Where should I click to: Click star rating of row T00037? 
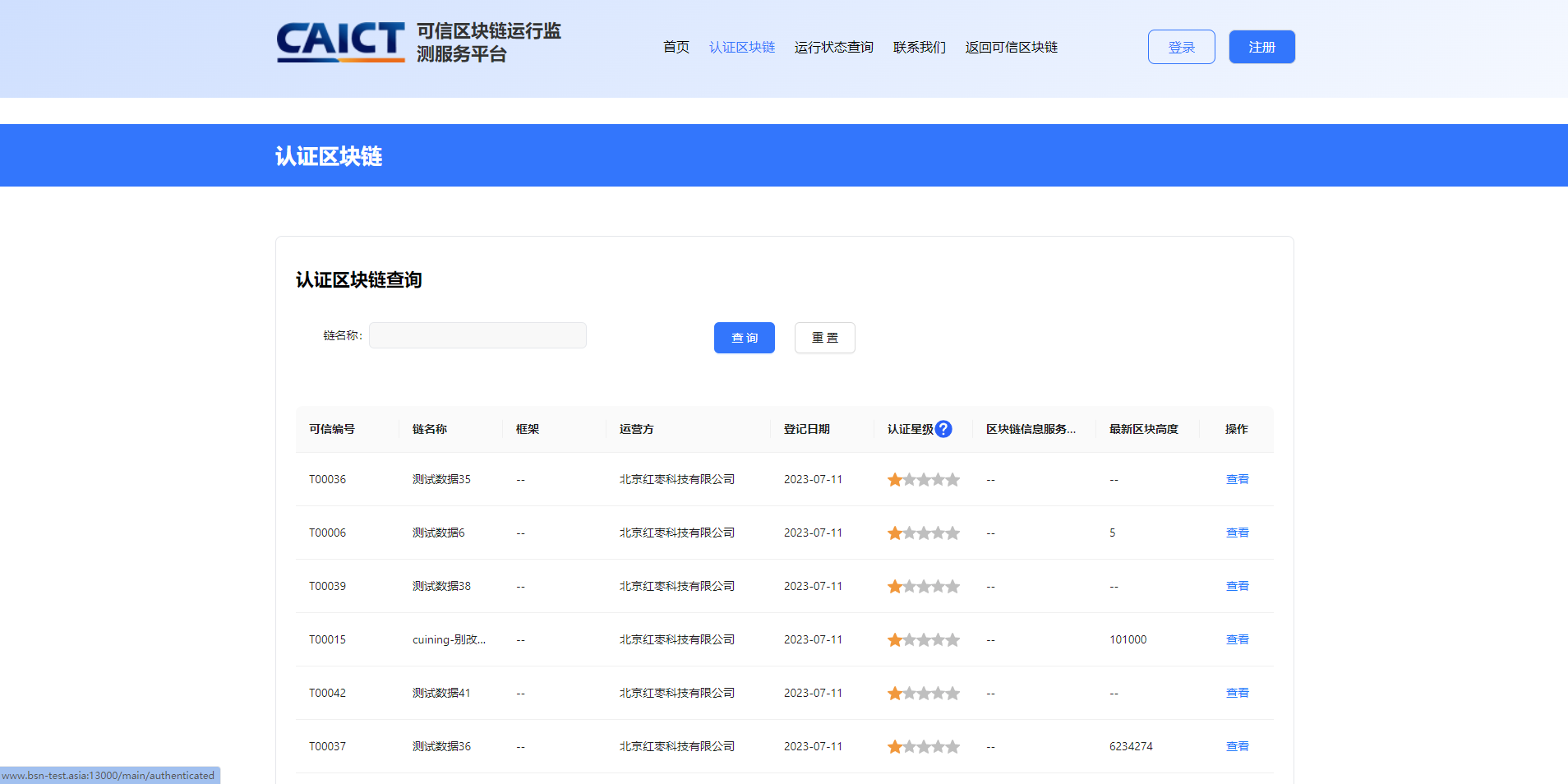[923, 747]
